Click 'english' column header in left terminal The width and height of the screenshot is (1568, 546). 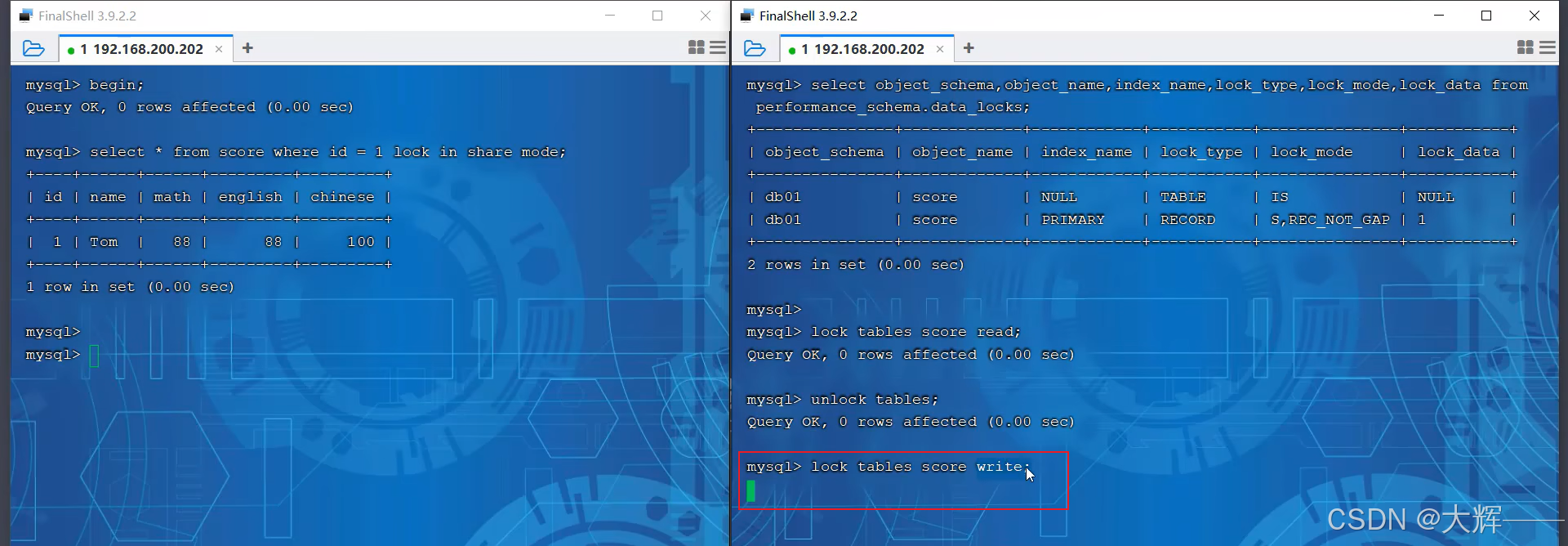251,197
